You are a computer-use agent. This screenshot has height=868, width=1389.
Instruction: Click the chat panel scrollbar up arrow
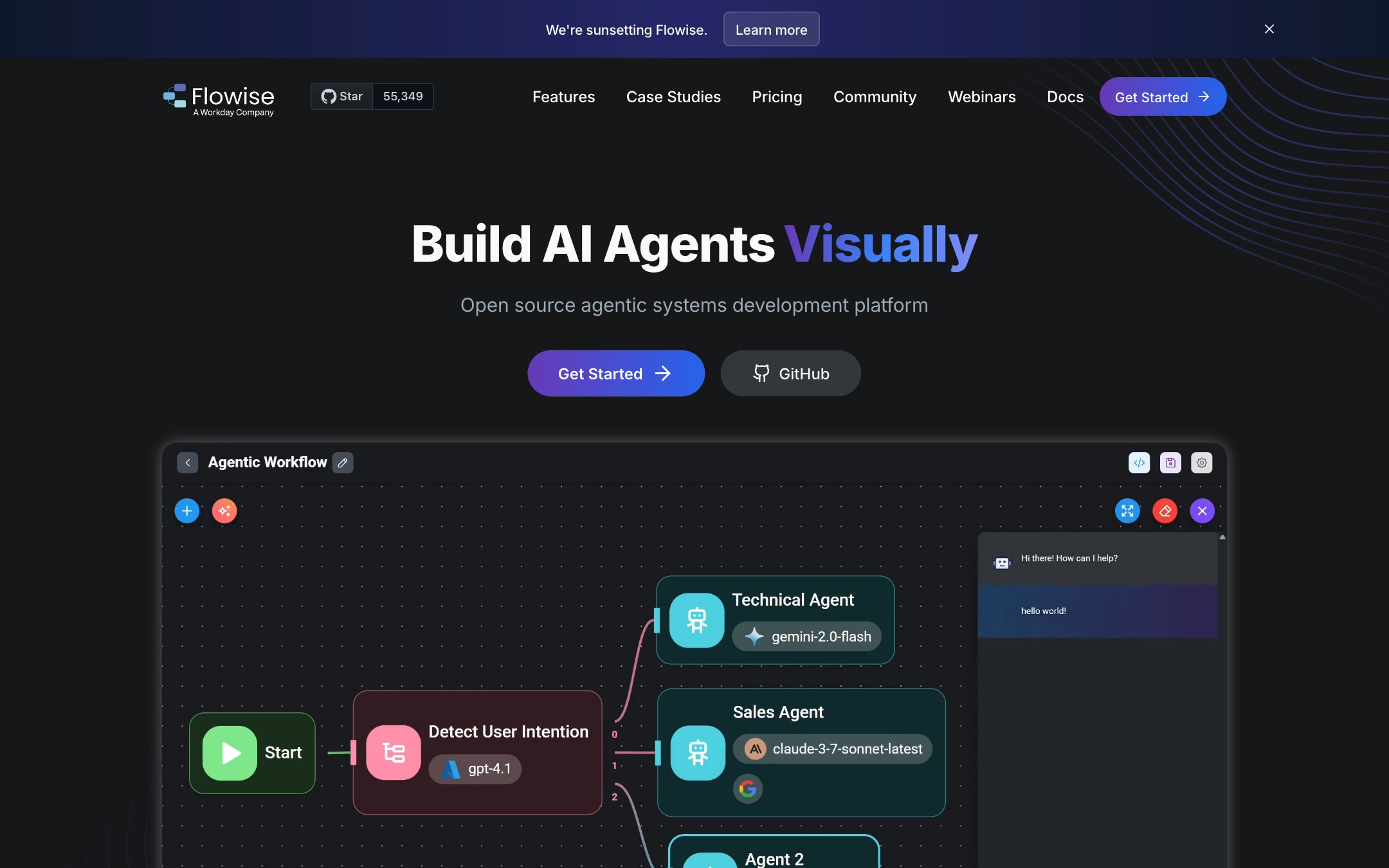coord(1222,537)
